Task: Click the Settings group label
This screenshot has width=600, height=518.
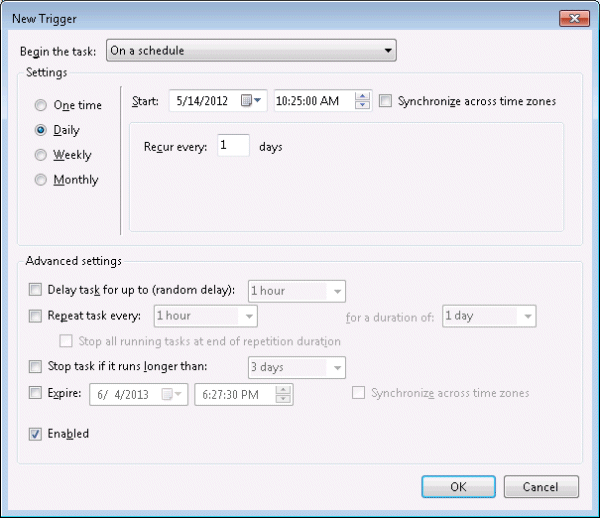Action: (46, 72)
